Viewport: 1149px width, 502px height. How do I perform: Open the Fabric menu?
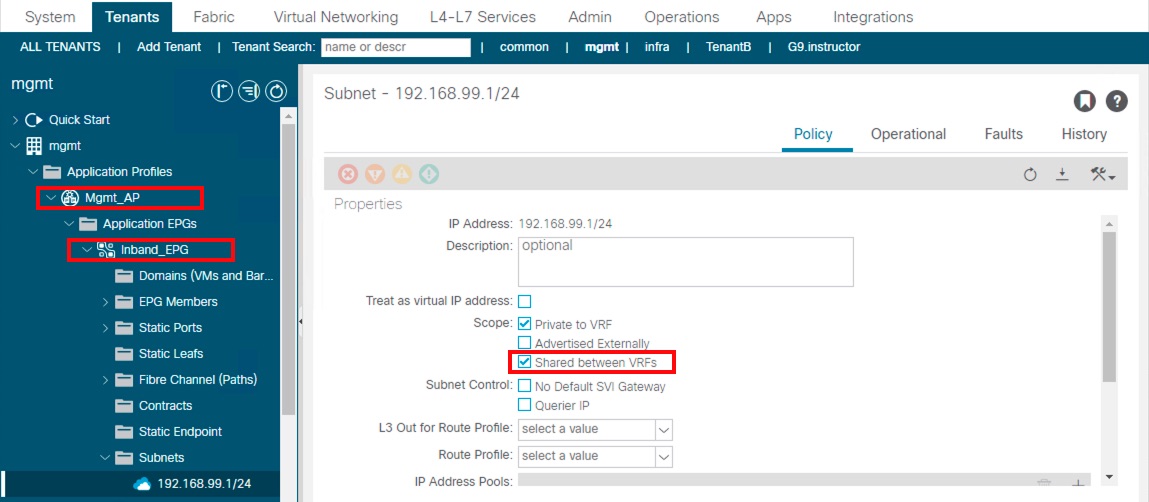(214, 17)
